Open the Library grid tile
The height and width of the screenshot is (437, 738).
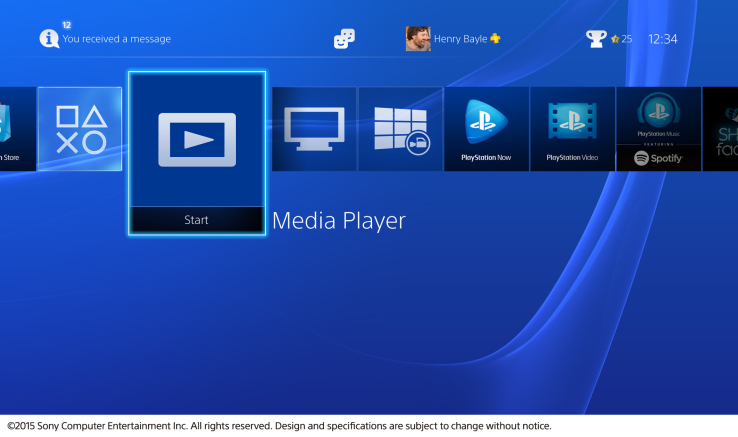(400, 129)
